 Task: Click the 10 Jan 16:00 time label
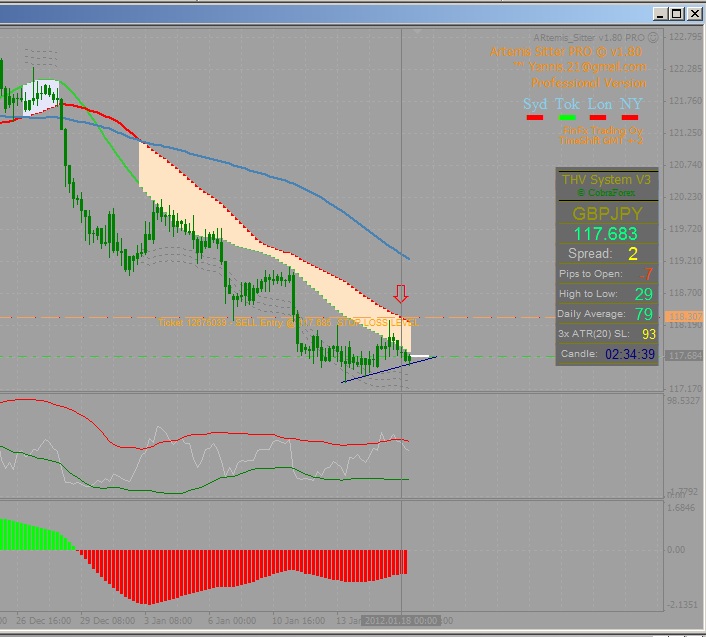click(x=298, y=620)
